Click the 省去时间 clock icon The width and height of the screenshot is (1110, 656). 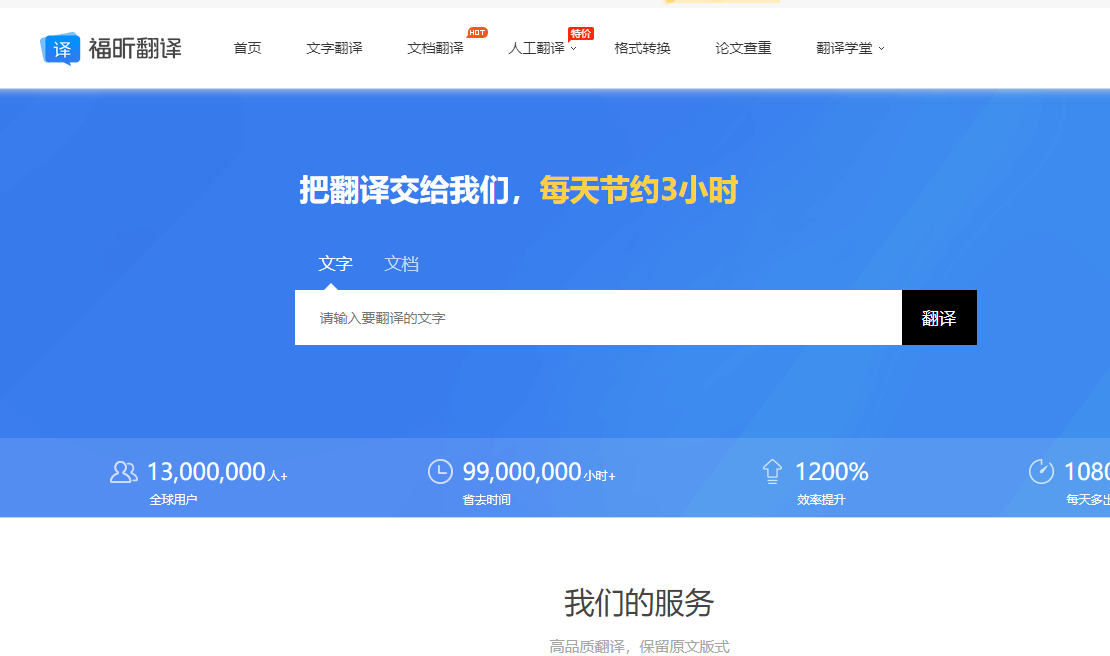[x=440, y=472]
